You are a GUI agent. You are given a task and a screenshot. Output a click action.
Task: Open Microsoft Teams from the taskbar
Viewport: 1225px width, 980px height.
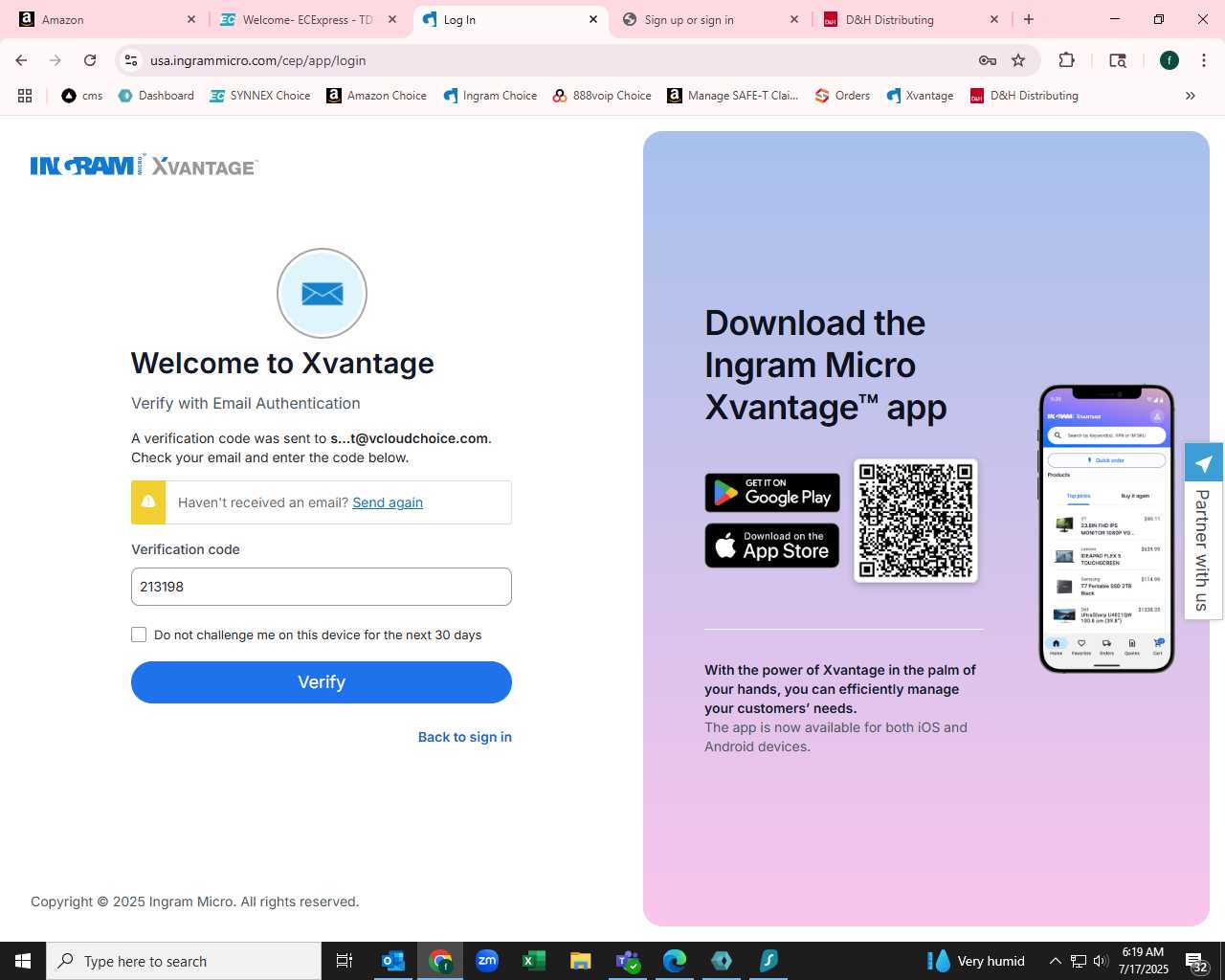click(628, 961)
